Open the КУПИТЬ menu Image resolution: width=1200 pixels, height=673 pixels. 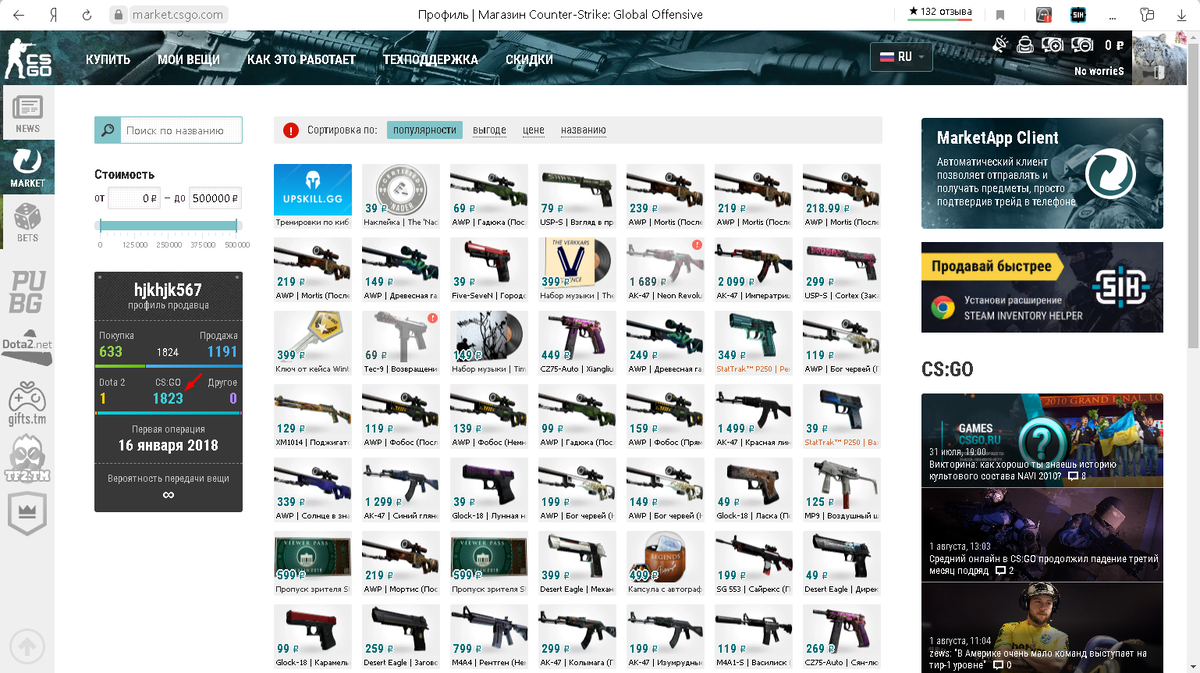tap(108, 60)
